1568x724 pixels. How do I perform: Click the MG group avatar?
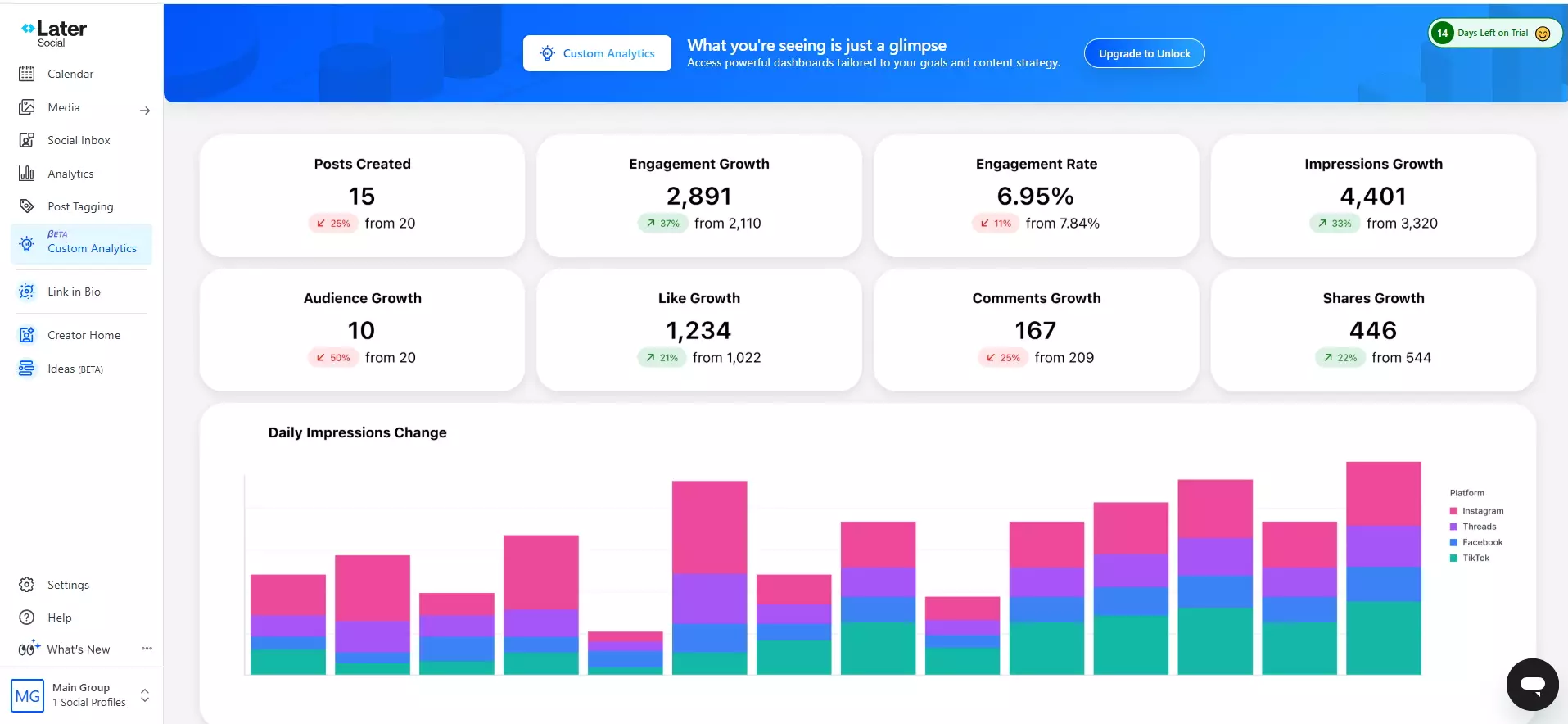pyautogui.click(x=28, y=695)
